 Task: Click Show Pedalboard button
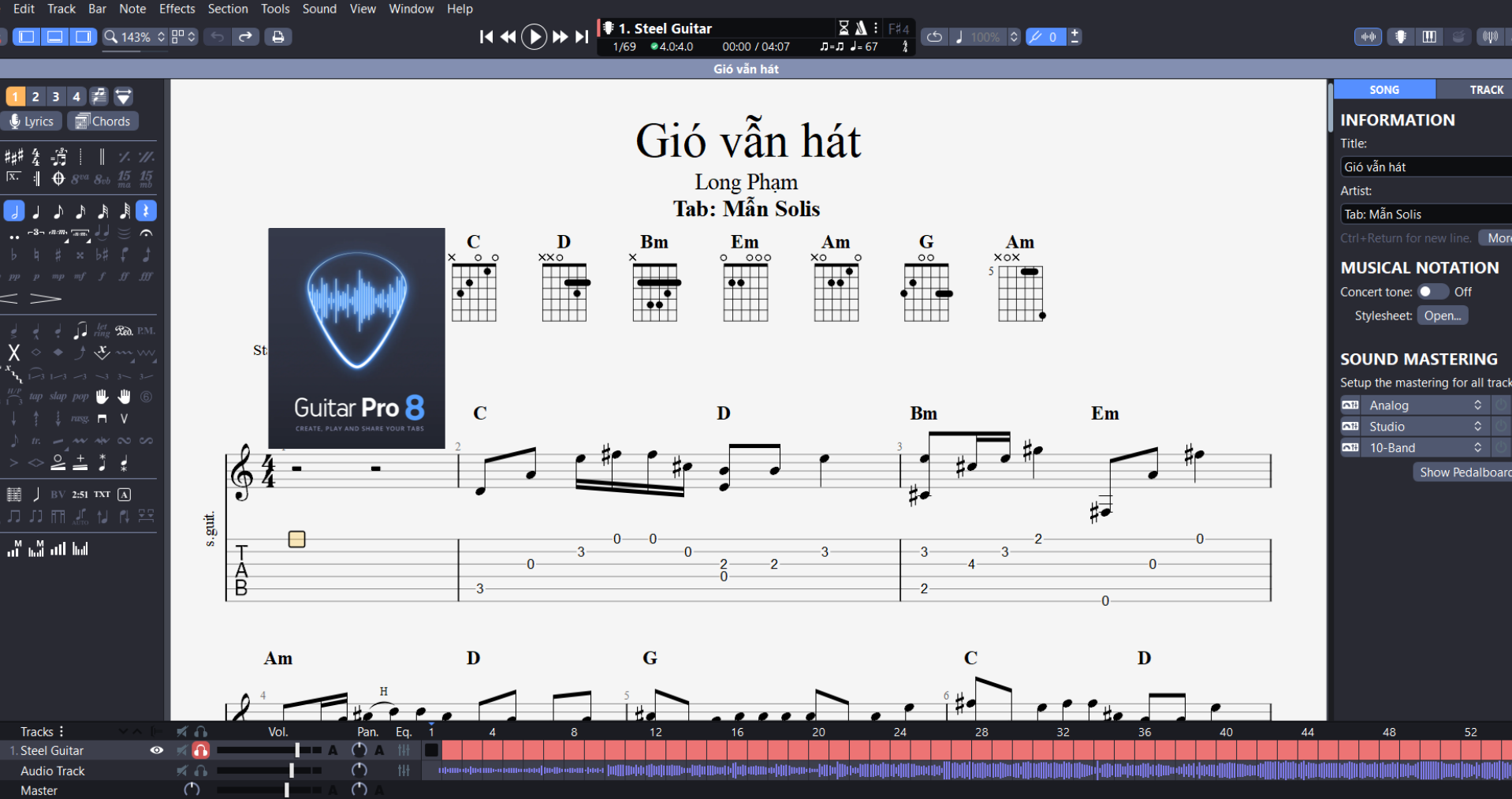tap(1463, 472)
